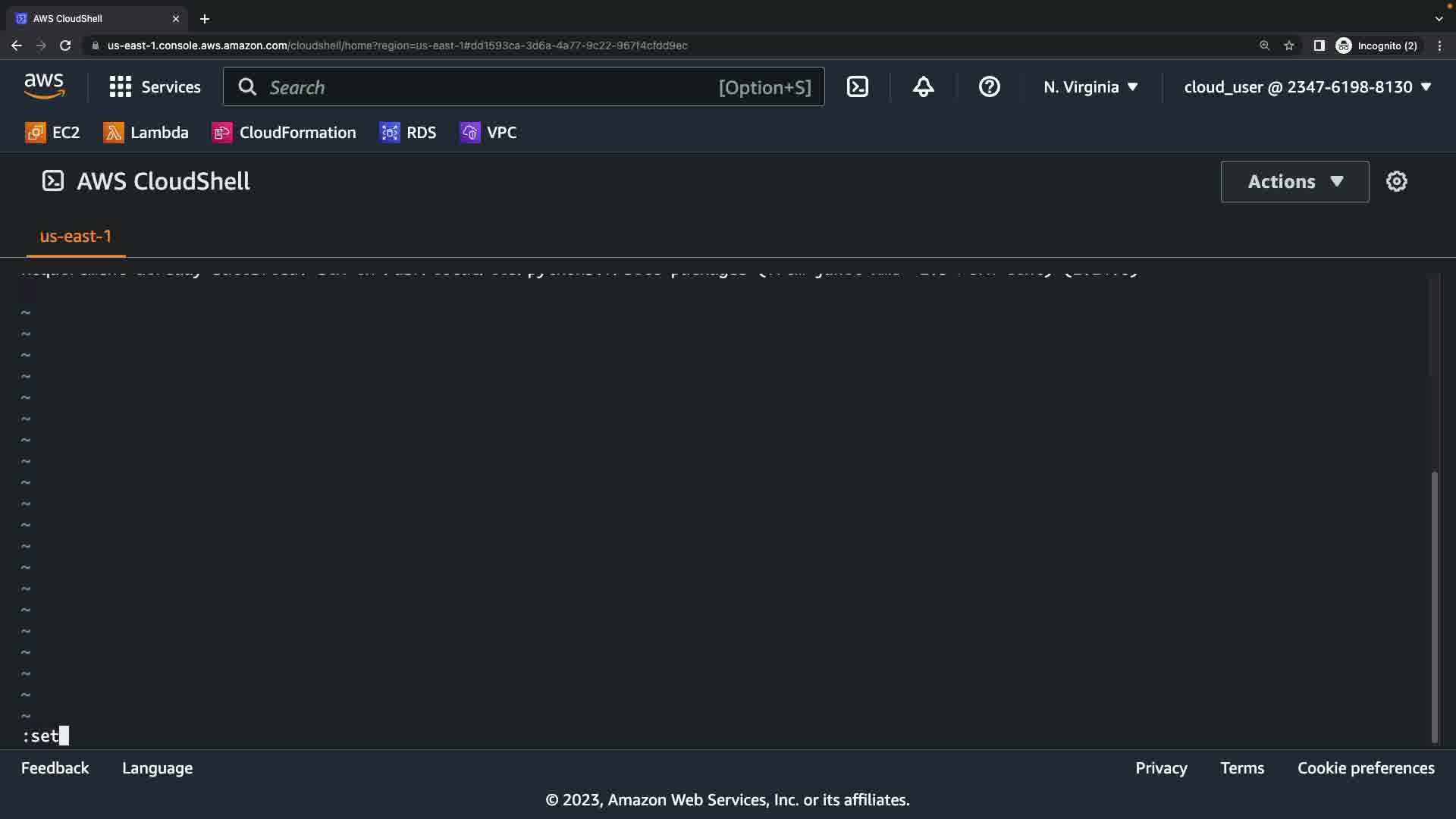Click the Feedback link

55,768
